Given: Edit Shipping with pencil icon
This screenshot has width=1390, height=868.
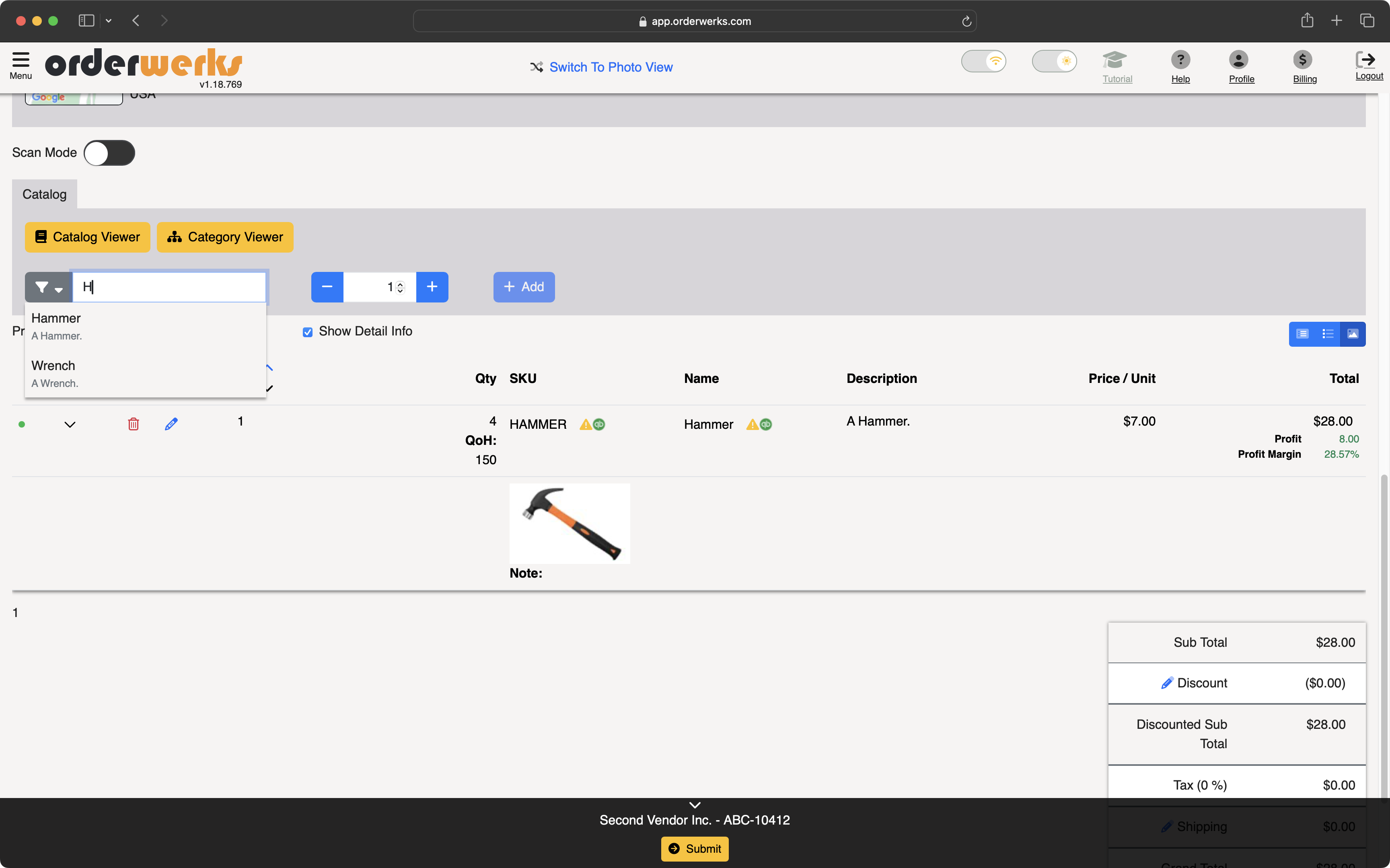Looking at the screenshot, I should 1167,827.
